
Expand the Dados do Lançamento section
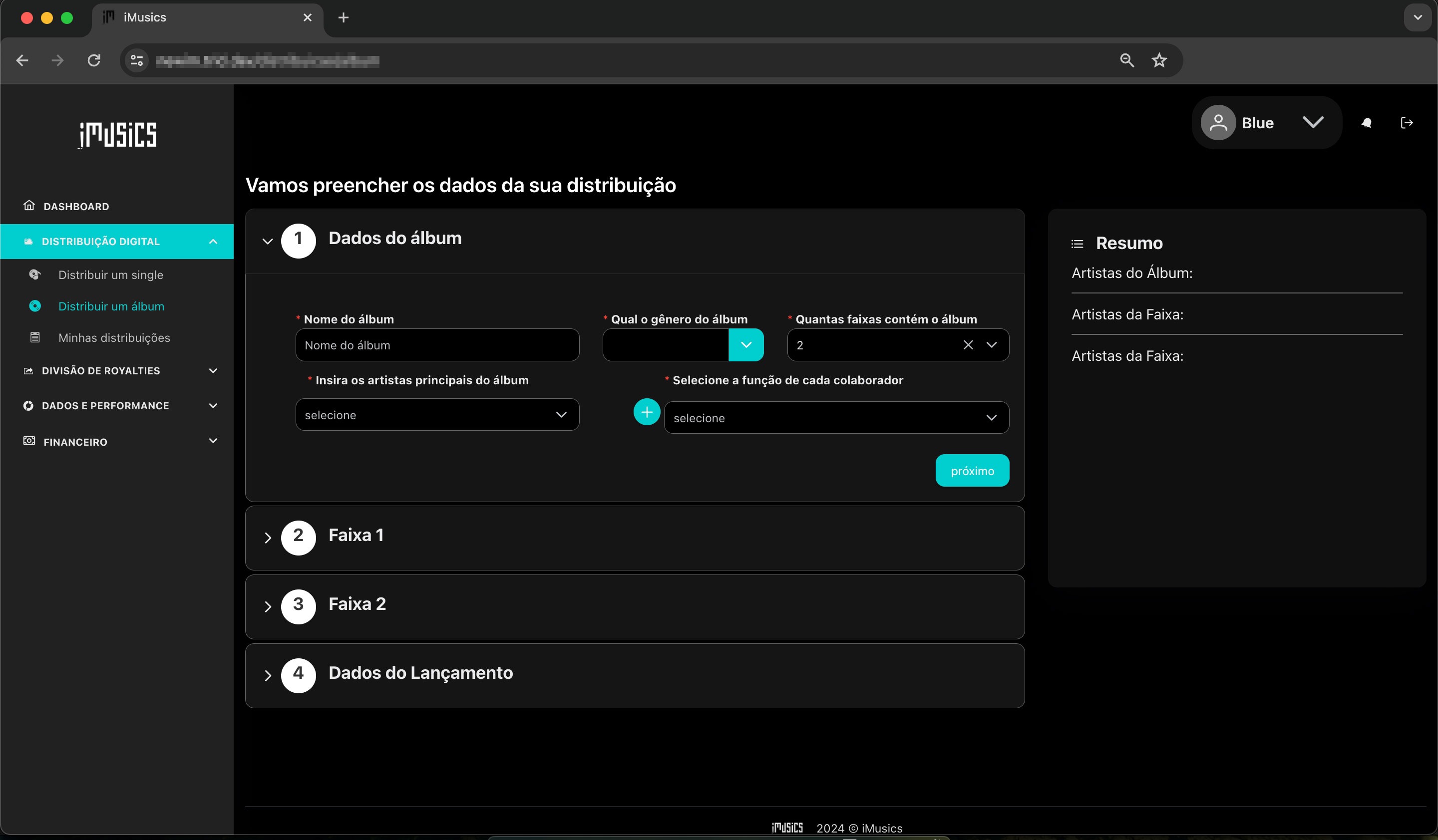420,673
